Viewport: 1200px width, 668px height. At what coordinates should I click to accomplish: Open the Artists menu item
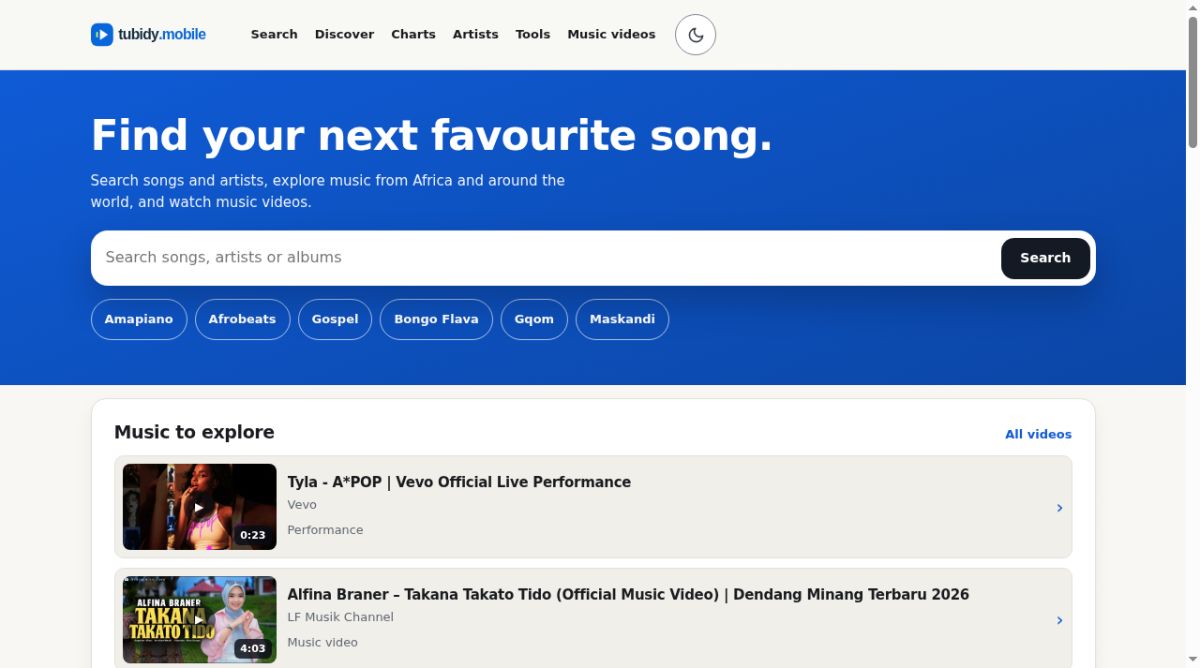pyautogui.click(x=475, y=34)
